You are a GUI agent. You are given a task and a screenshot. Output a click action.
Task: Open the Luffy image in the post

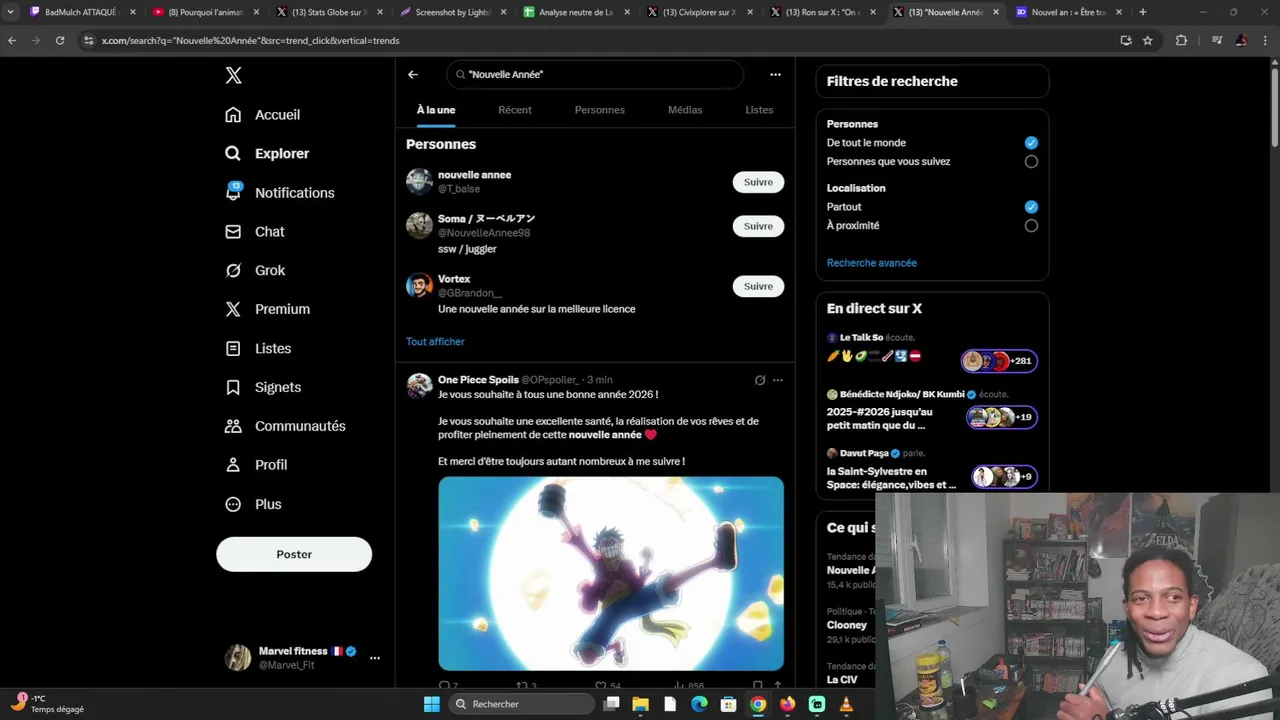tap(611, 573)
